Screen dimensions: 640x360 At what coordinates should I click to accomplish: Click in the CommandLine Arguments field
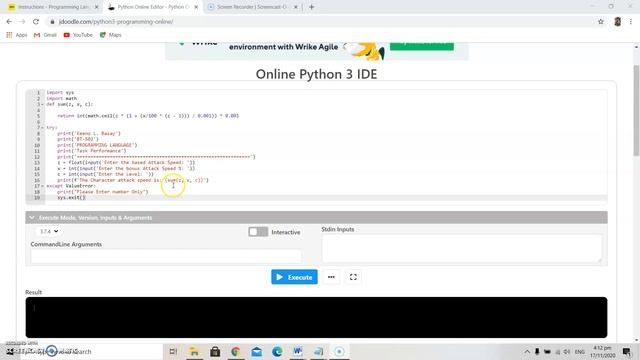tap(166, 256)
